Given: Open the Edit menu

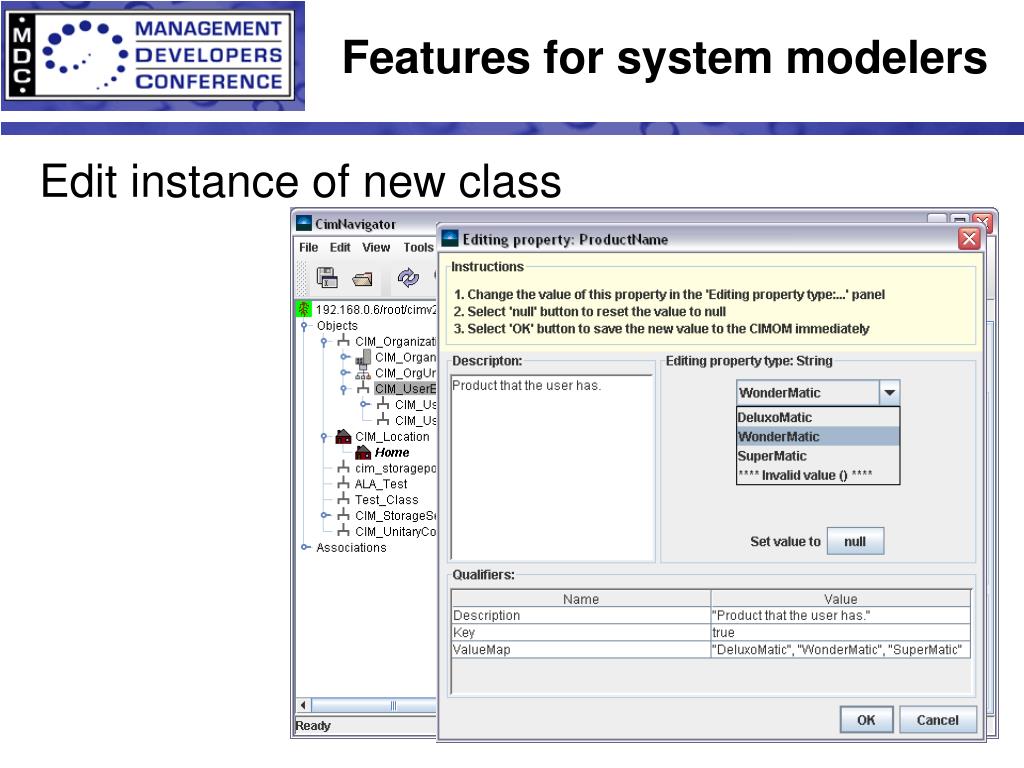Looking at the screenshot, I should (x=340, y=248).
